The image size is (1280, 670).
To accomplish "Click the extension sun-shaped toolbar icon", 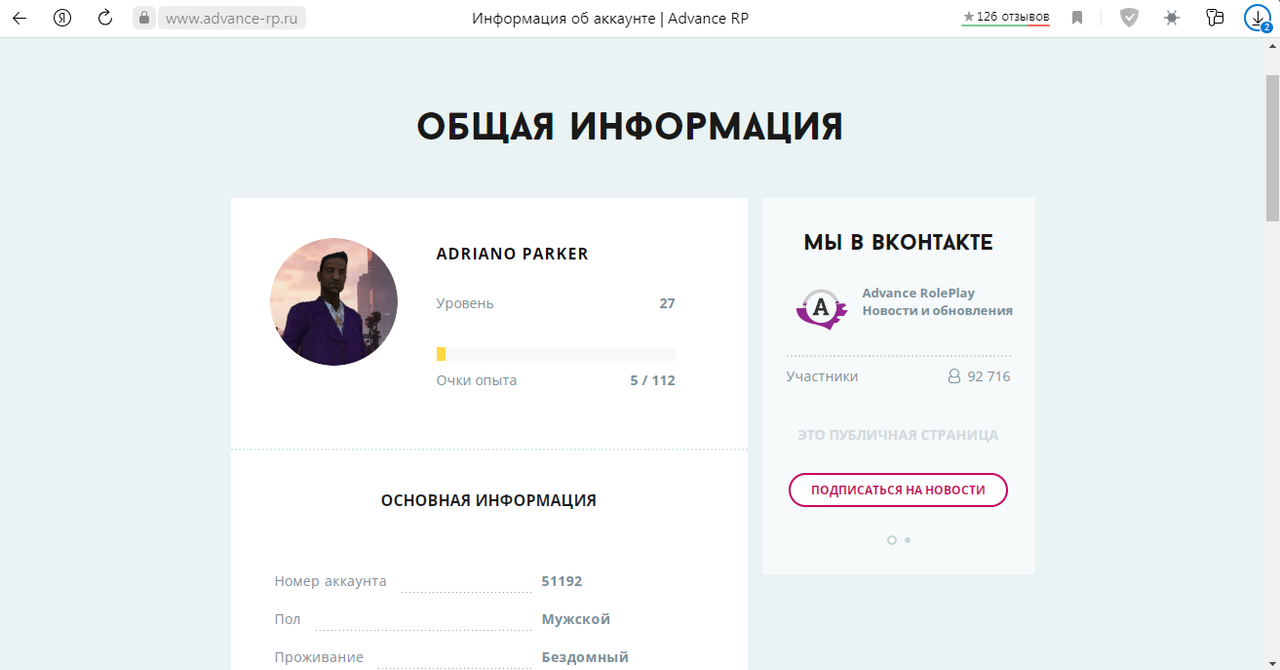I will click(x=1172, y=18).
